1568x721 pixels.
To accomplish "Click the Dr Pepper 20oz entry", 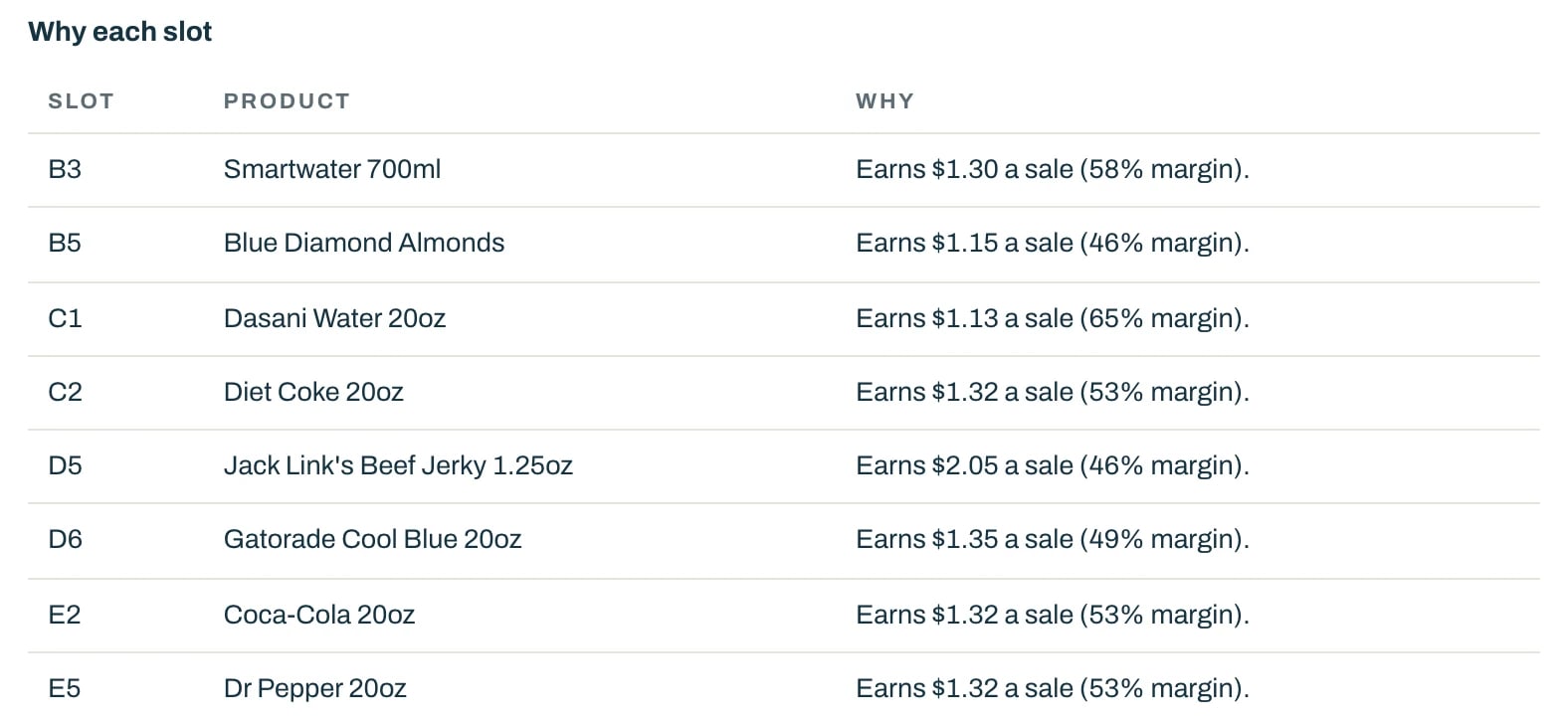I will tap(314, 688).
